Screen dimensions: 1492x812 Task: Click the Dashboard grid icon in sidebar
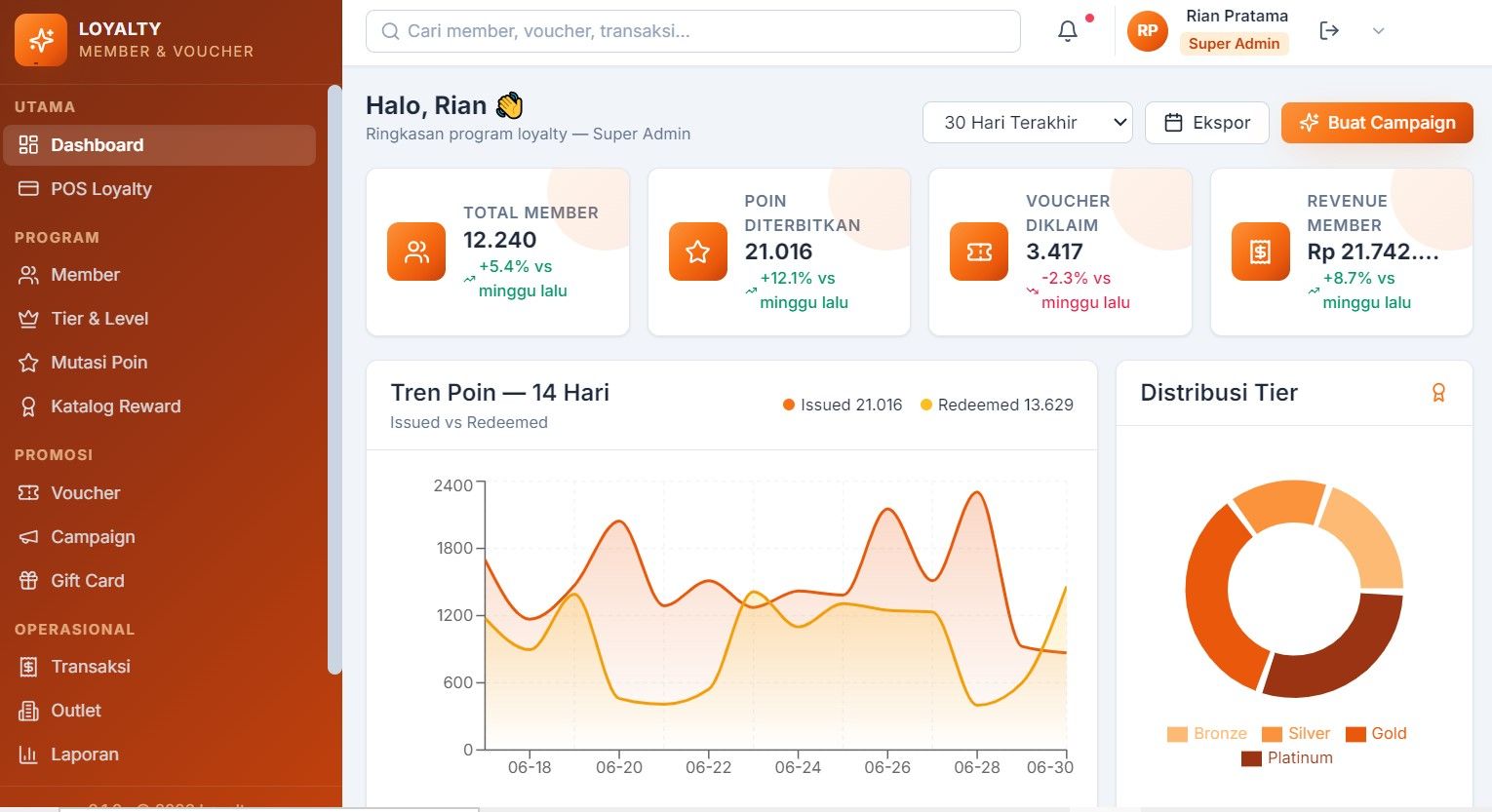pos(28,145)
